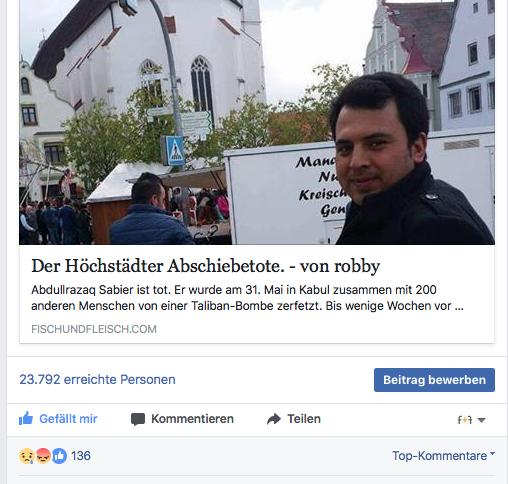The height and width of the screenshot is (484, 508).
Task: Click the blue like reaction icon
Action: tap(59, 456)
